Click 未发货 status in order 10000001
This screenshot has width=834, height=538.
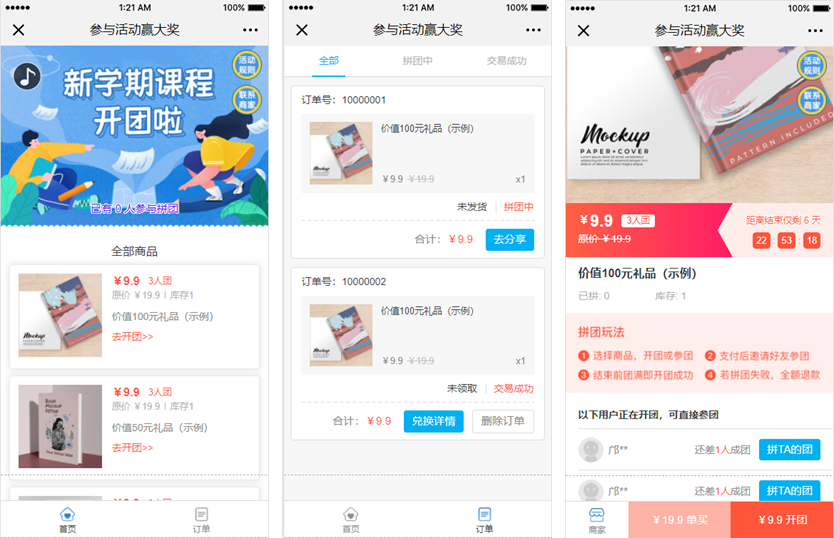click(x=472, y=207)
